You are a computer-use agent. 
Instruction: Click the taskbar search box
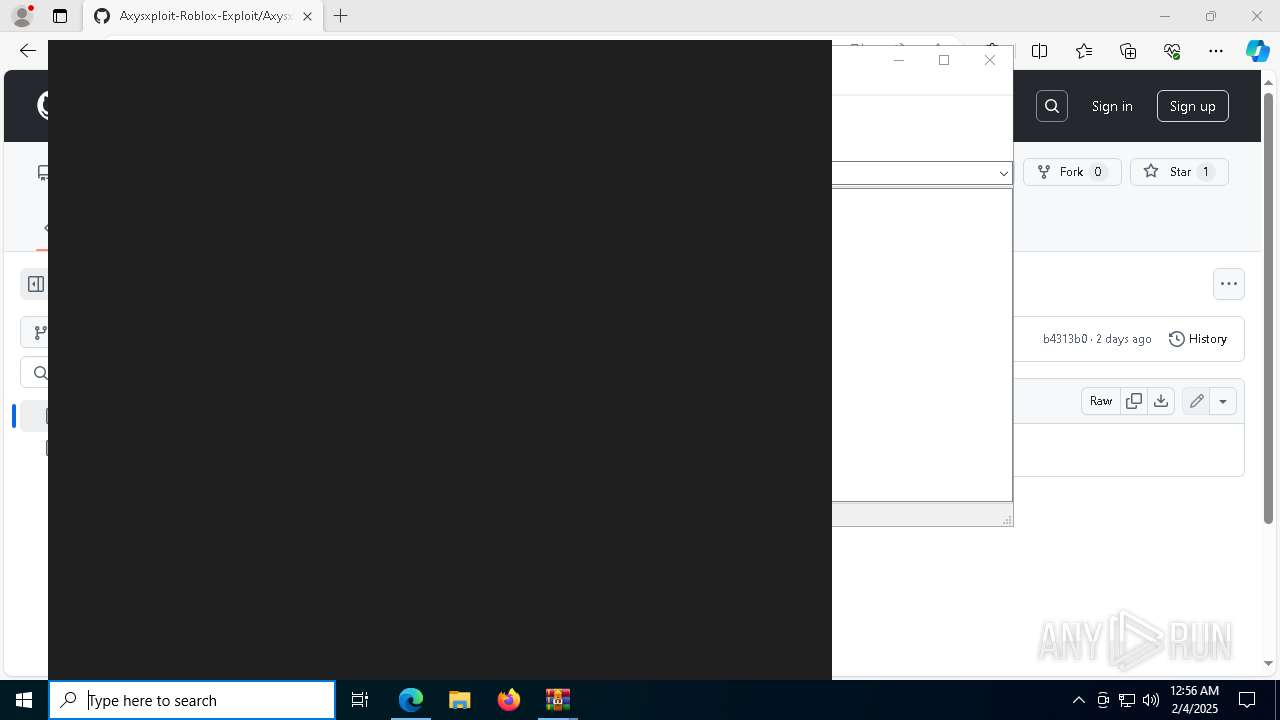pyautogui.click(x=192, y=700)
